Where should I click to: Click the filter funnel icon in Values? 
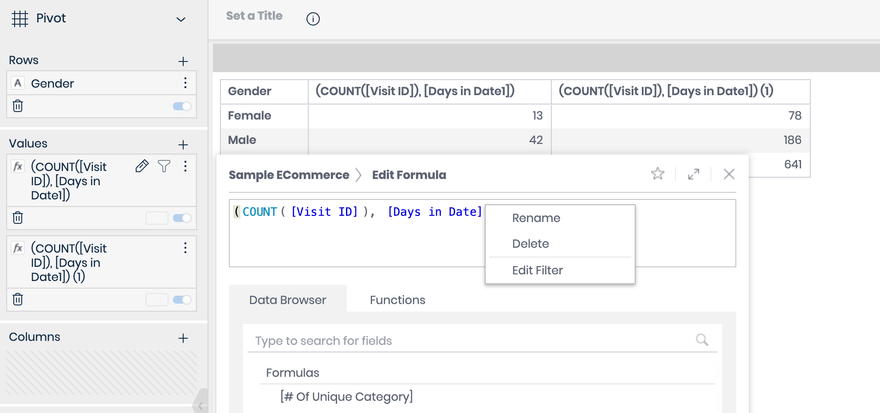(x=164, y=167)
